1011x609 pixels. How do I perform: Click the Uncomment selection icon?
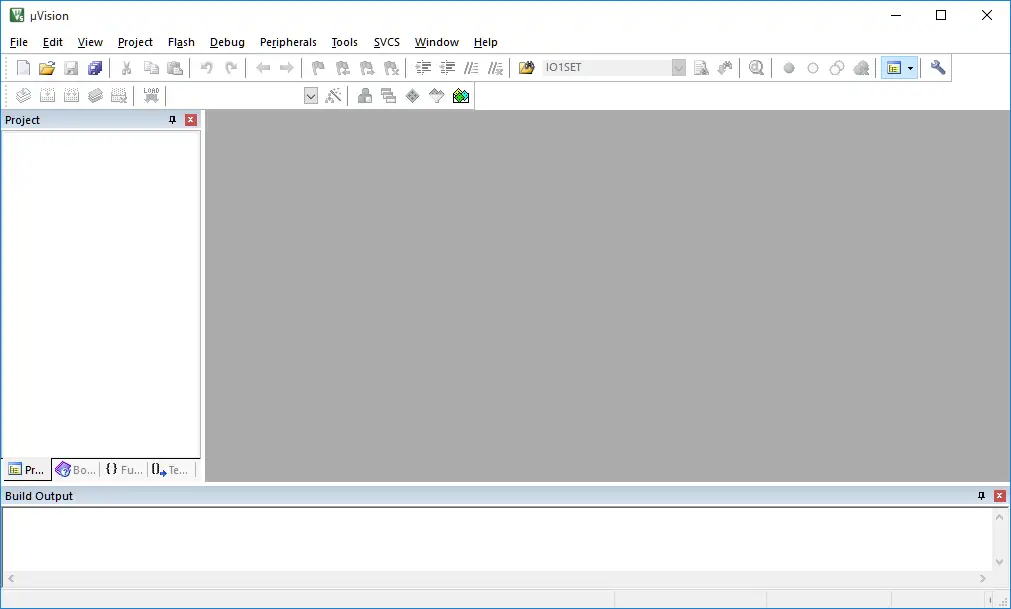click(495, 68)
